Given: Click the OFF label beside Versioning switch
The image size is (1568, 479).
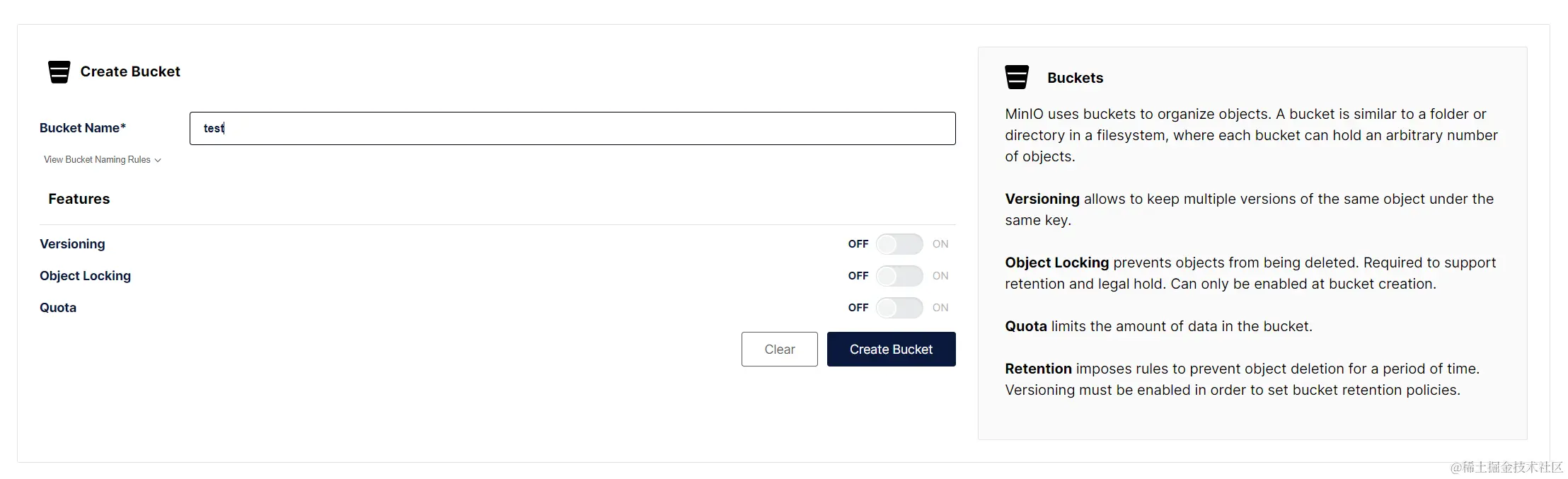Looking at the screenshot, I should click(858, 244).
